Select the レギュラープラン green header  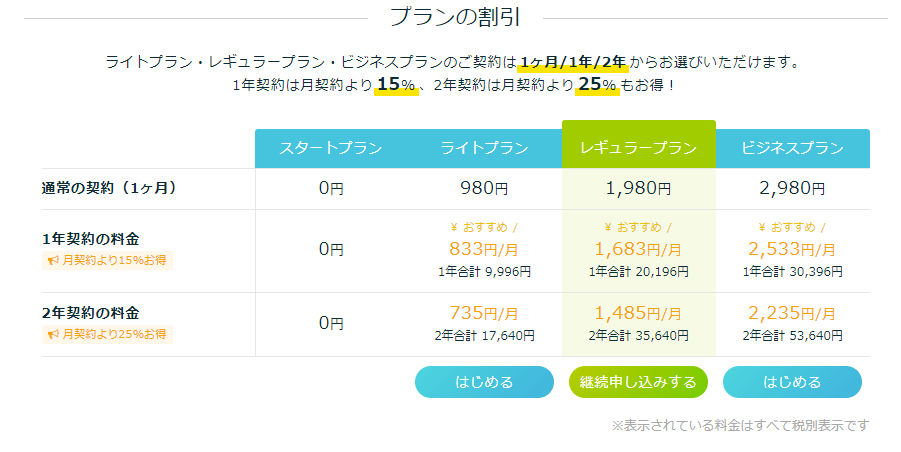click(x=638, y=144)
